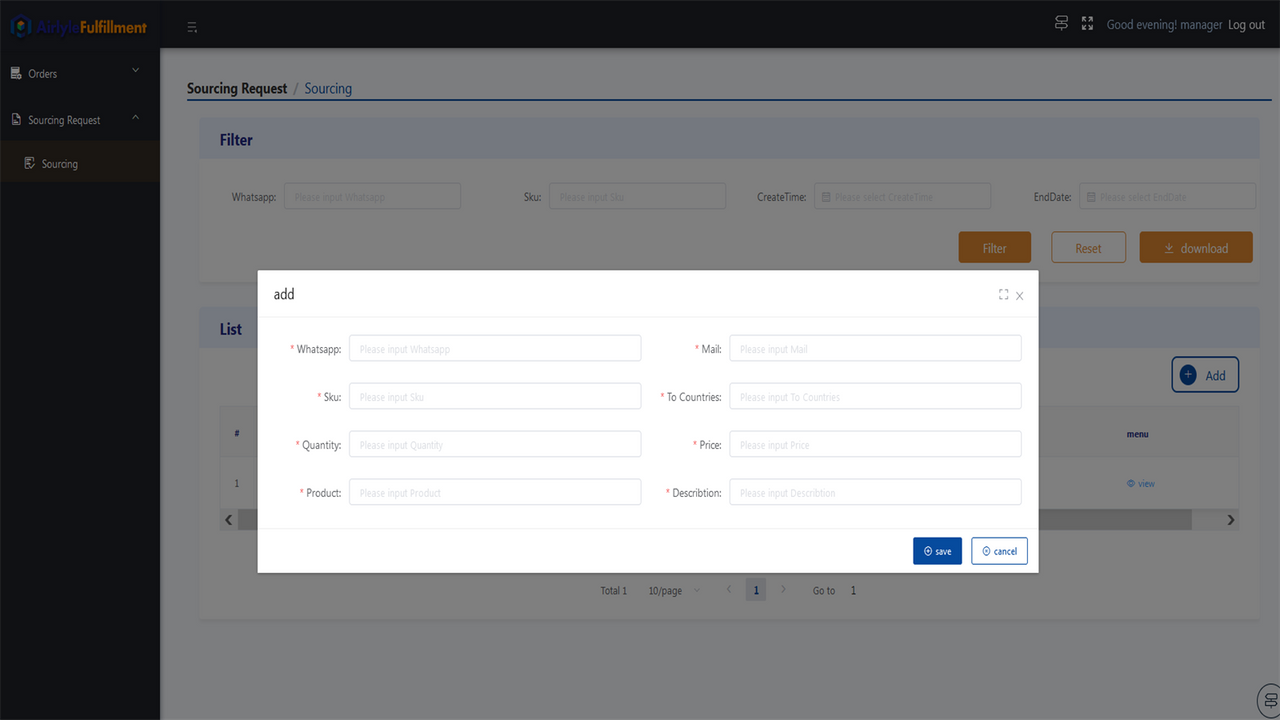Click the hamburger collapse sidebar icon
Viewport: 1280px width, 720px height.
[x=191, y=27]
